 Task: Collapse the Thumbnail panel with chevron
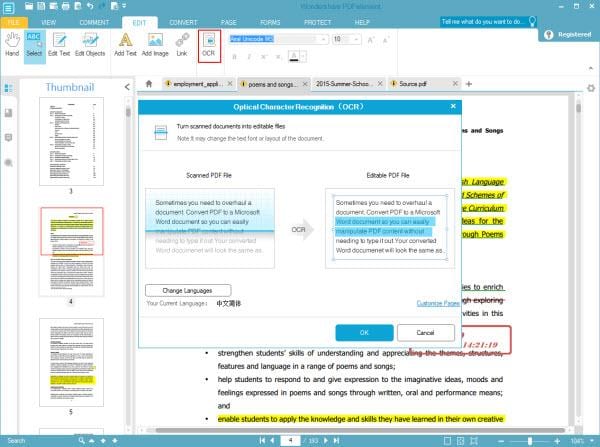coord(127,87)
